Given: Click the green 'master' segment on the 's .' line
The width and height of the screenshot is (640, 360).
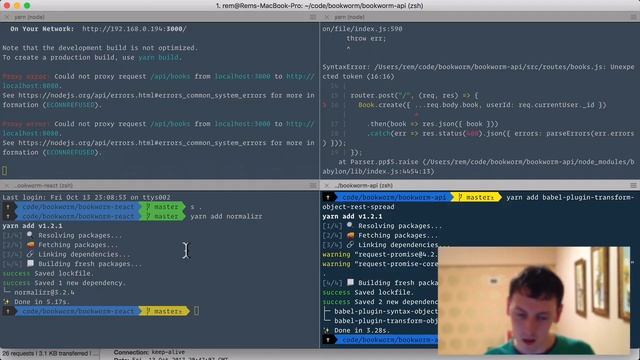Looking at the screenshot, I should [163, 207].
